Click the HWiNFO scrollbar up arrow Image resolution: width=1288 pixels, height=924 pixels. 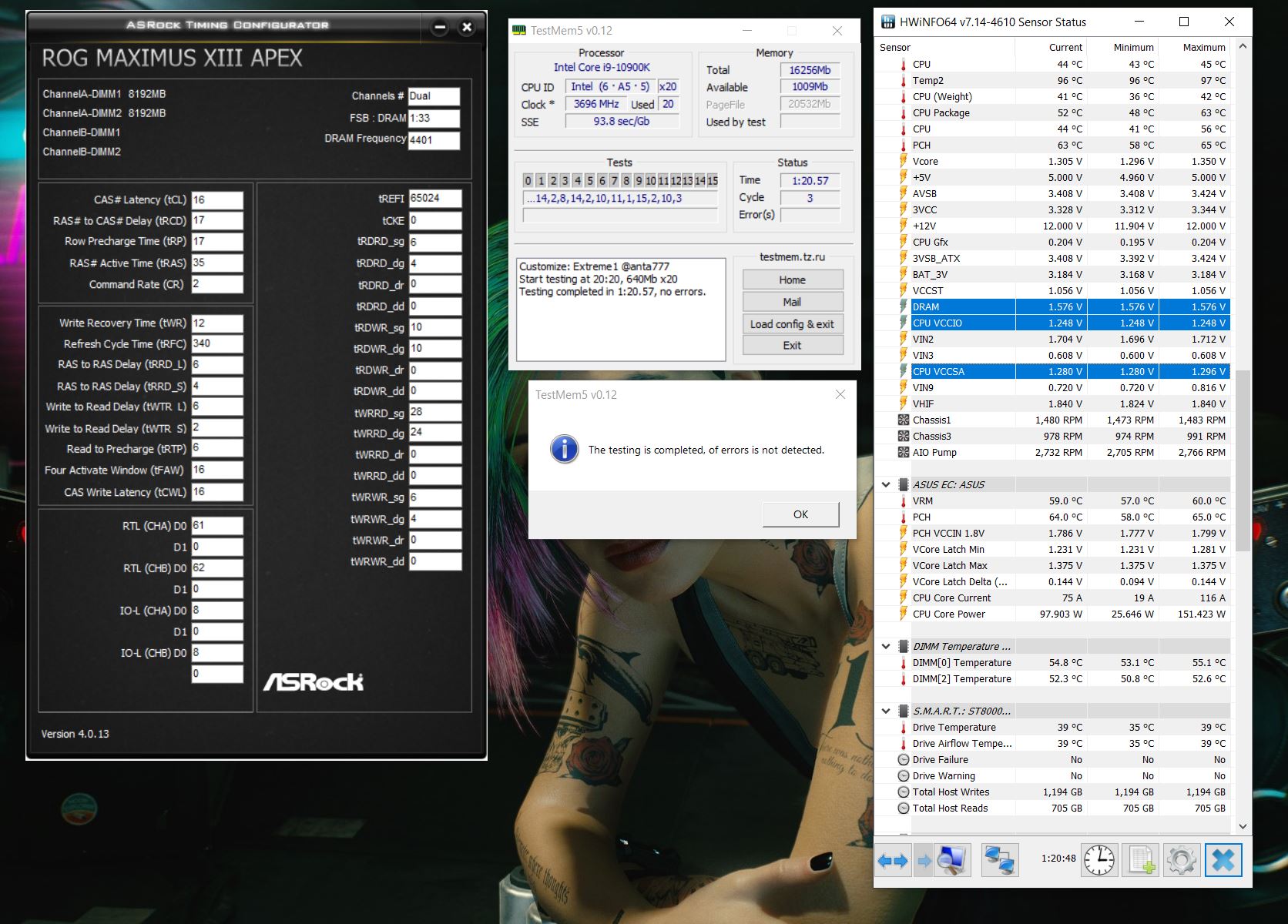click(x=1242, y=46)
